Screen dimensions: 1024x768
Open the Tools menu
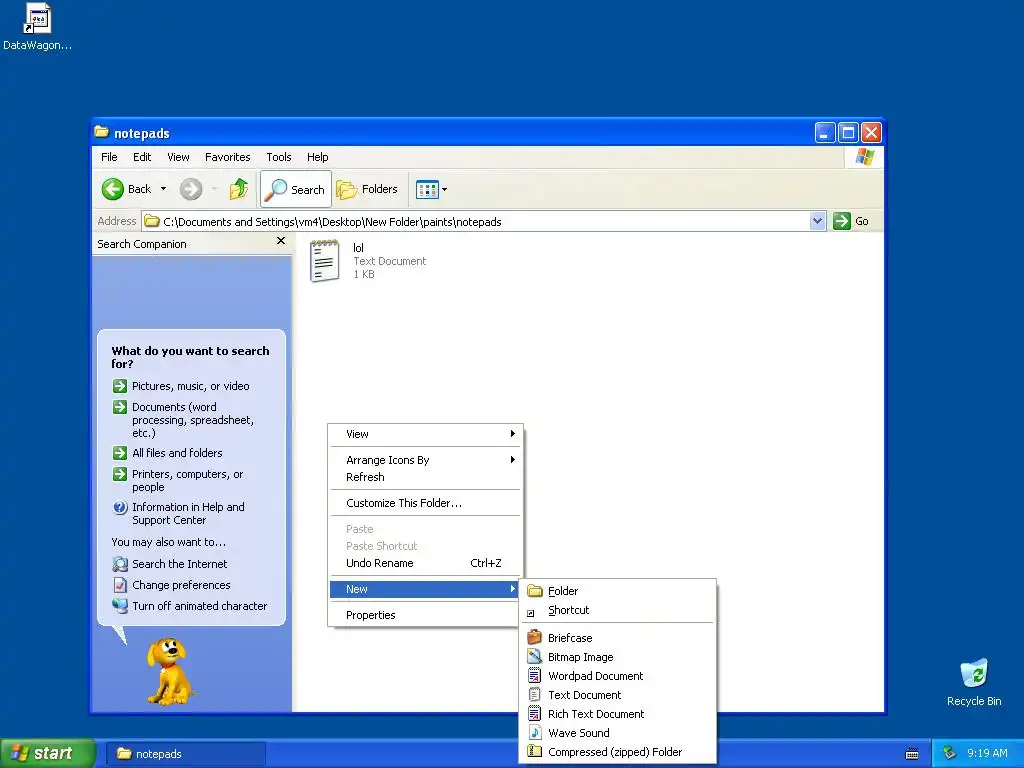tap(279, 157)
